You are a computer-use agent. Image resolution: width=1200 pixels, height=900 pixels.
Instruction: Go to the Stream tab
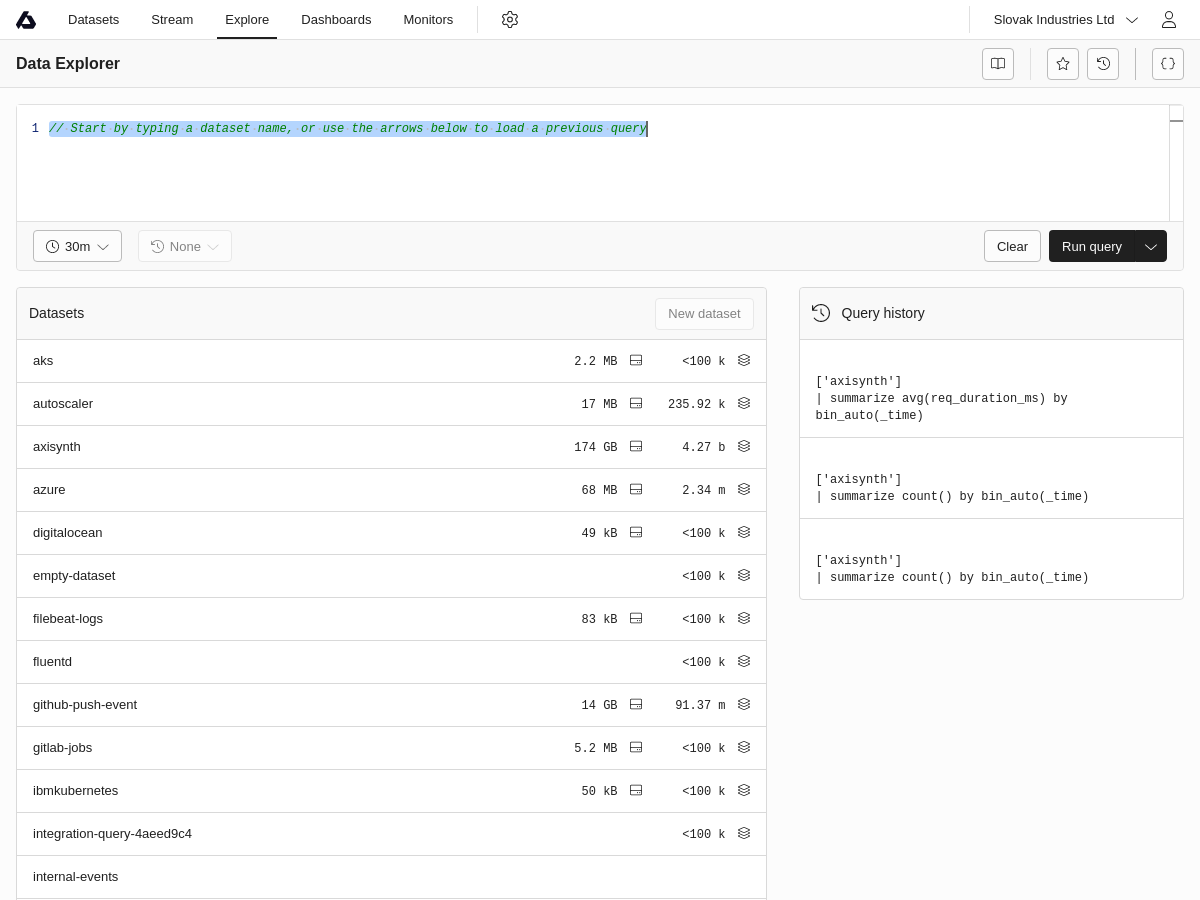coord(172,20)
